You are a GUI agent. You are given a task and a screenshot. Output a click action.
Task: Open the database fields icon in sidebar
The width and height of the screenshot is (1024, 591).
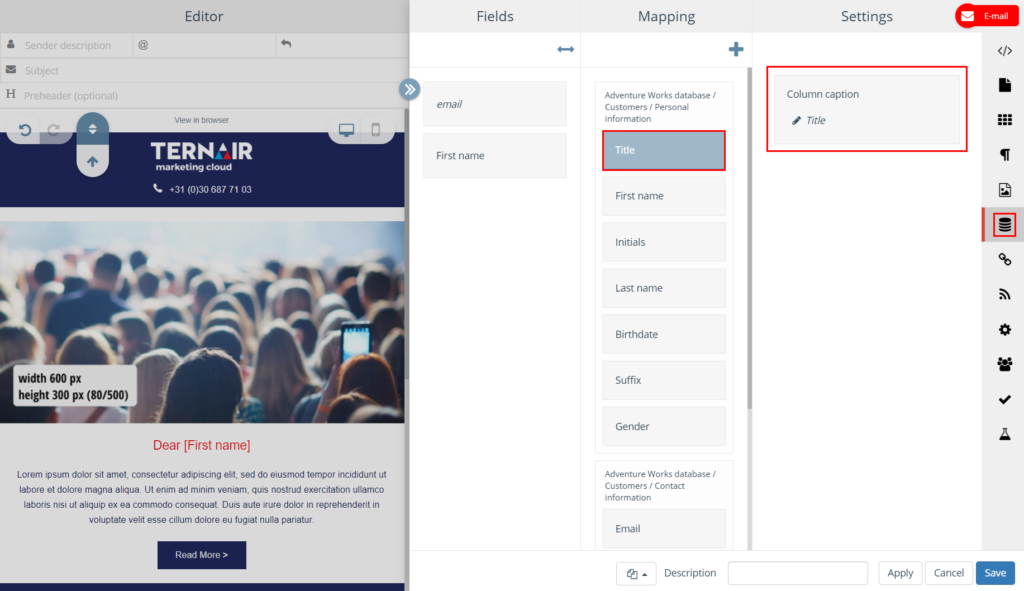[1004, 225]
